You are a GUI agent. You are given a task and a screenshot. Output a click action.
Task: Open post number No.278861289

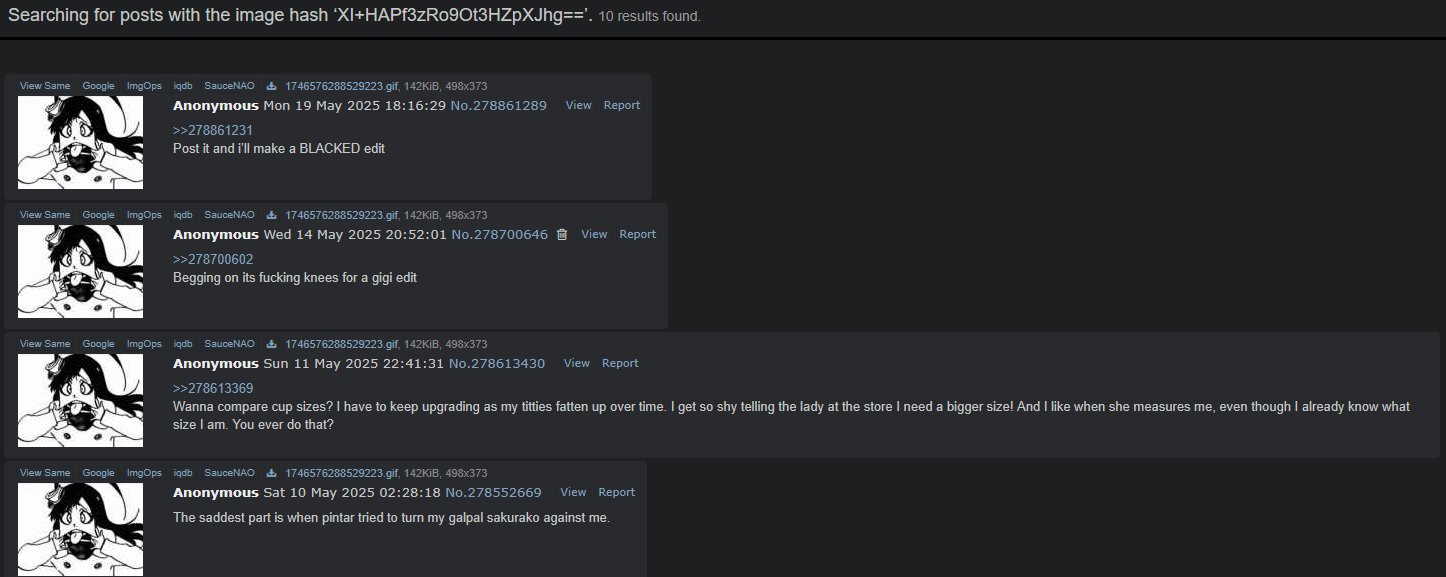[499, 105]
